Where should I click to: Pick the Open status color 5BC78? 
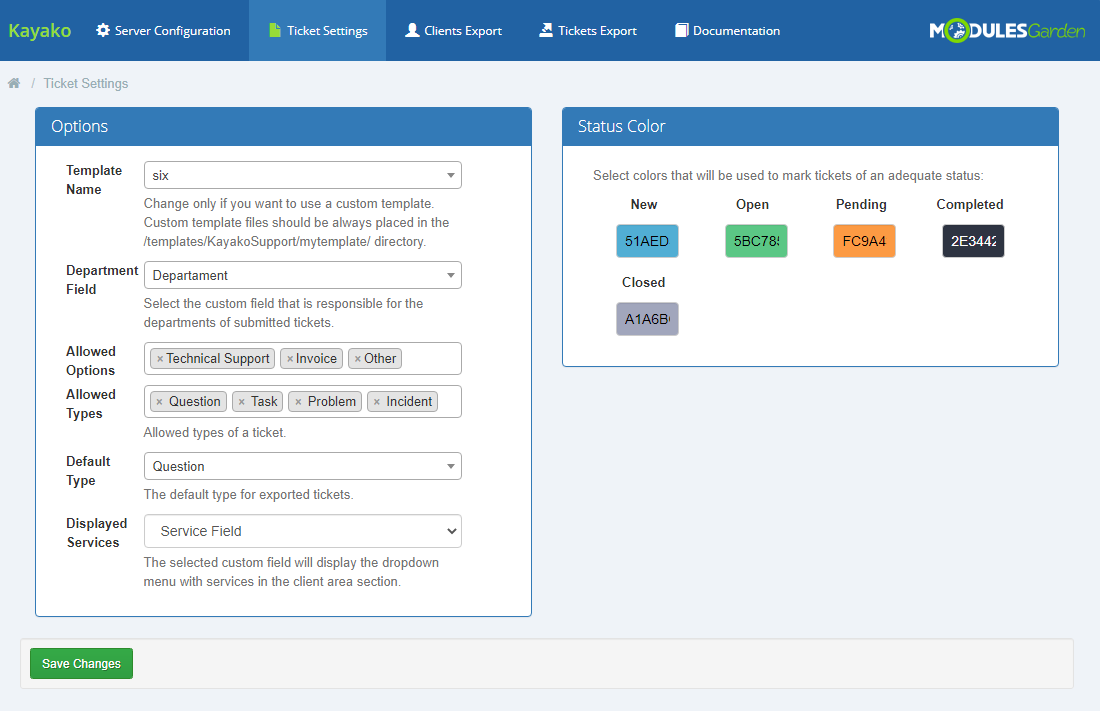[756, 241]
